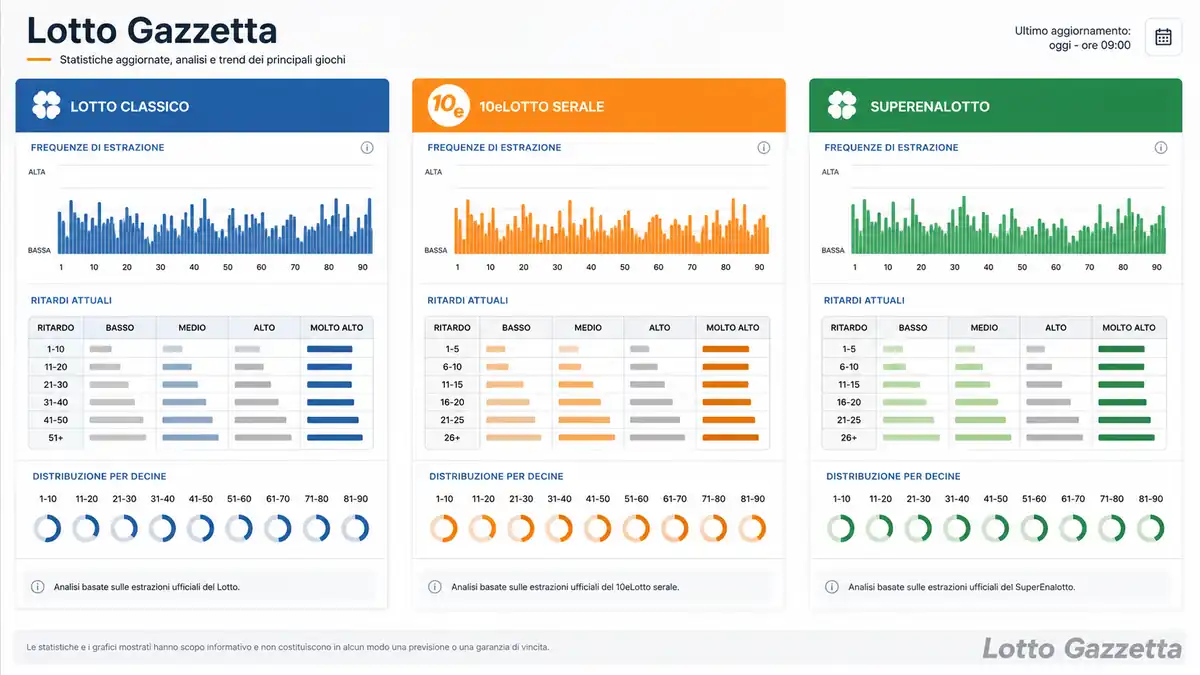The image size is (1200, 675).
Task: Open the calendar icon near the update time
Action: 1163,37
